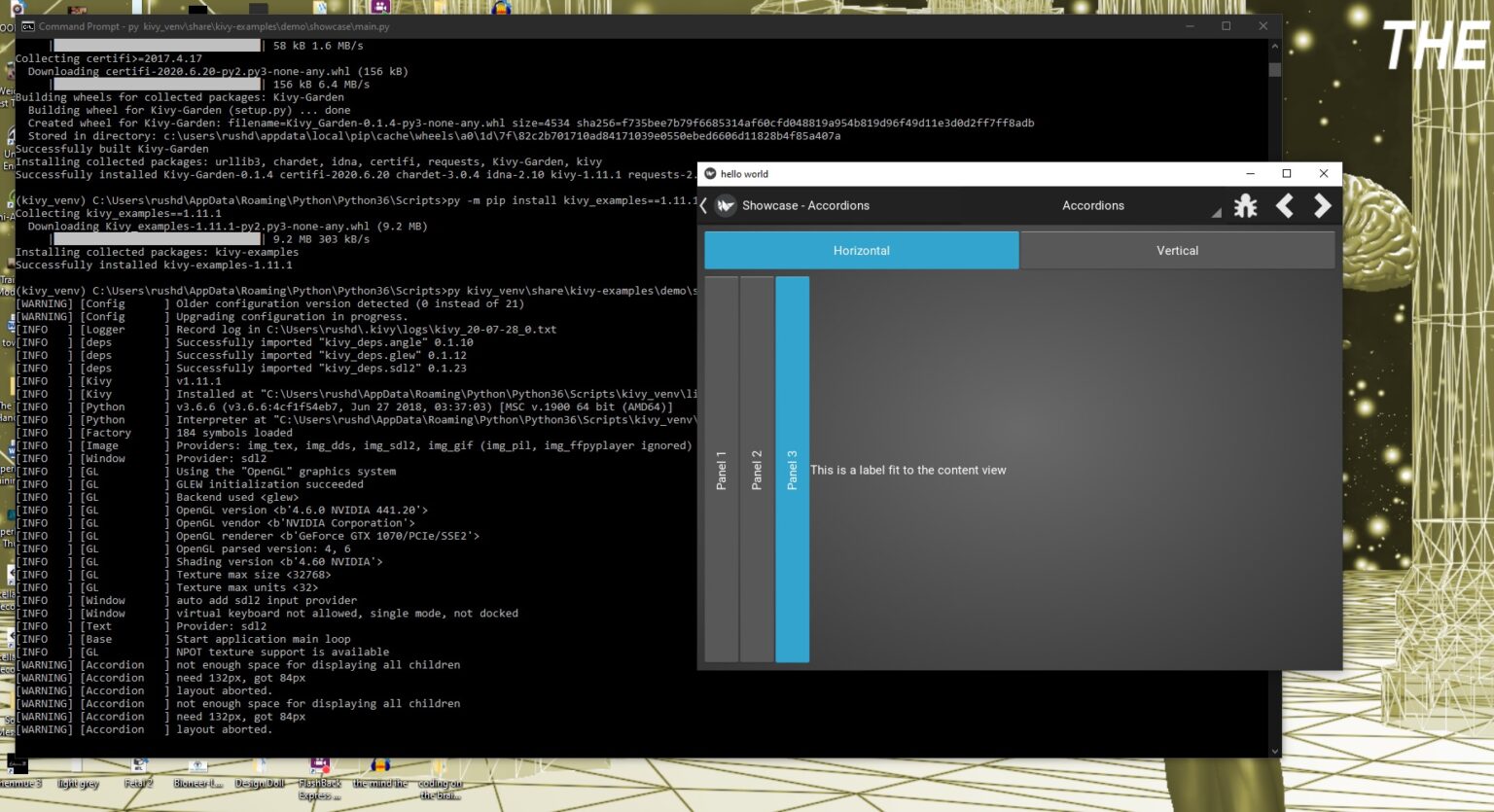
Task: Expand the Panel 2 accordion
Action: 757,470
